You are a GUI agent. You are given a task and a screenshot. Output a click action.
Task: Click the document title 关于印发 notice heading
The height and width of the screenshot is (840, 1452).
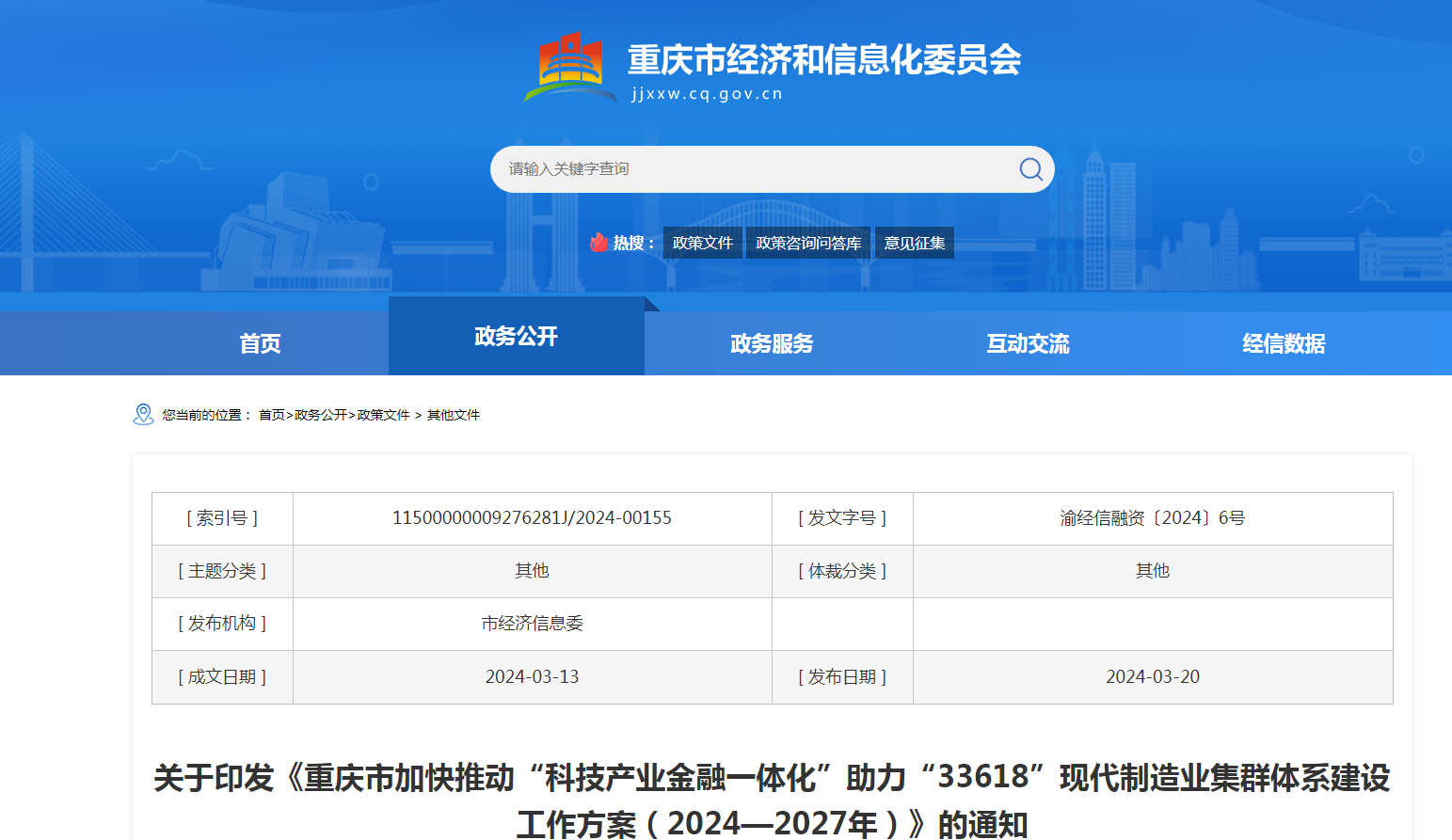pos(774,780)
